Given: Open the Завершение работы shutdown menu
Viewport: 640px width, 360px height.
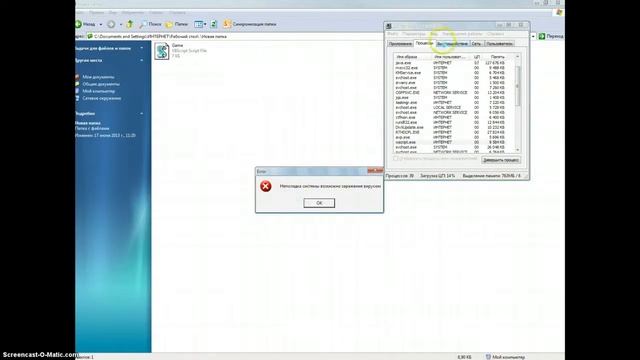Looking at the screenshot, I should click(x=462, y=34).
